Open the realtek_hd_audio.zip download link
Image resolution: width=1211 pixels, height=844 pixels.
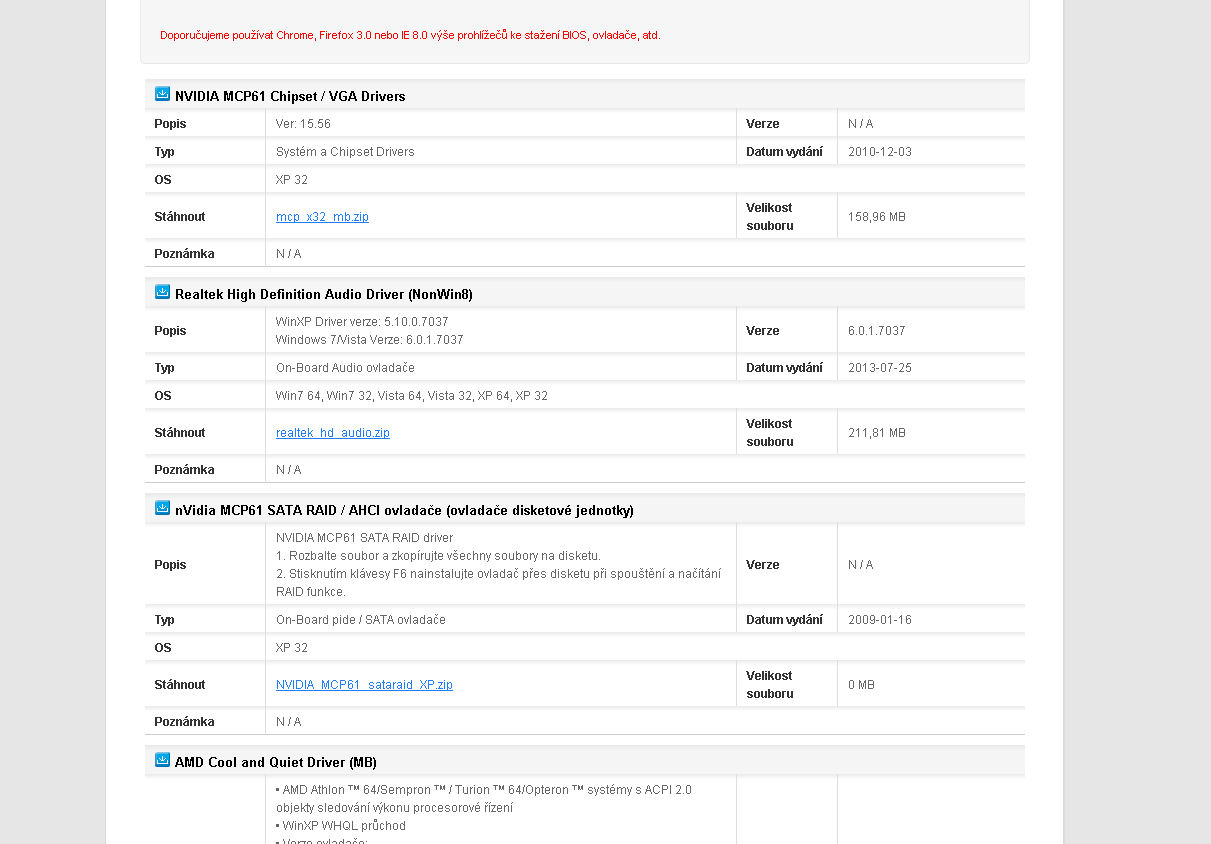coord(333,433)
